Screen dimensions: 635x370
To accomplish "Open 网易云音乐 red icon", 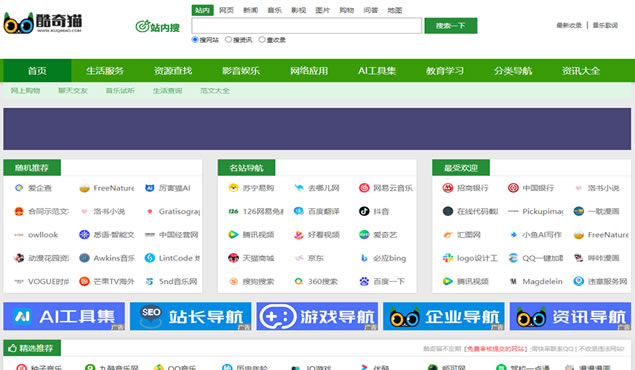I will pyautogui.click(x=364, y=188).
